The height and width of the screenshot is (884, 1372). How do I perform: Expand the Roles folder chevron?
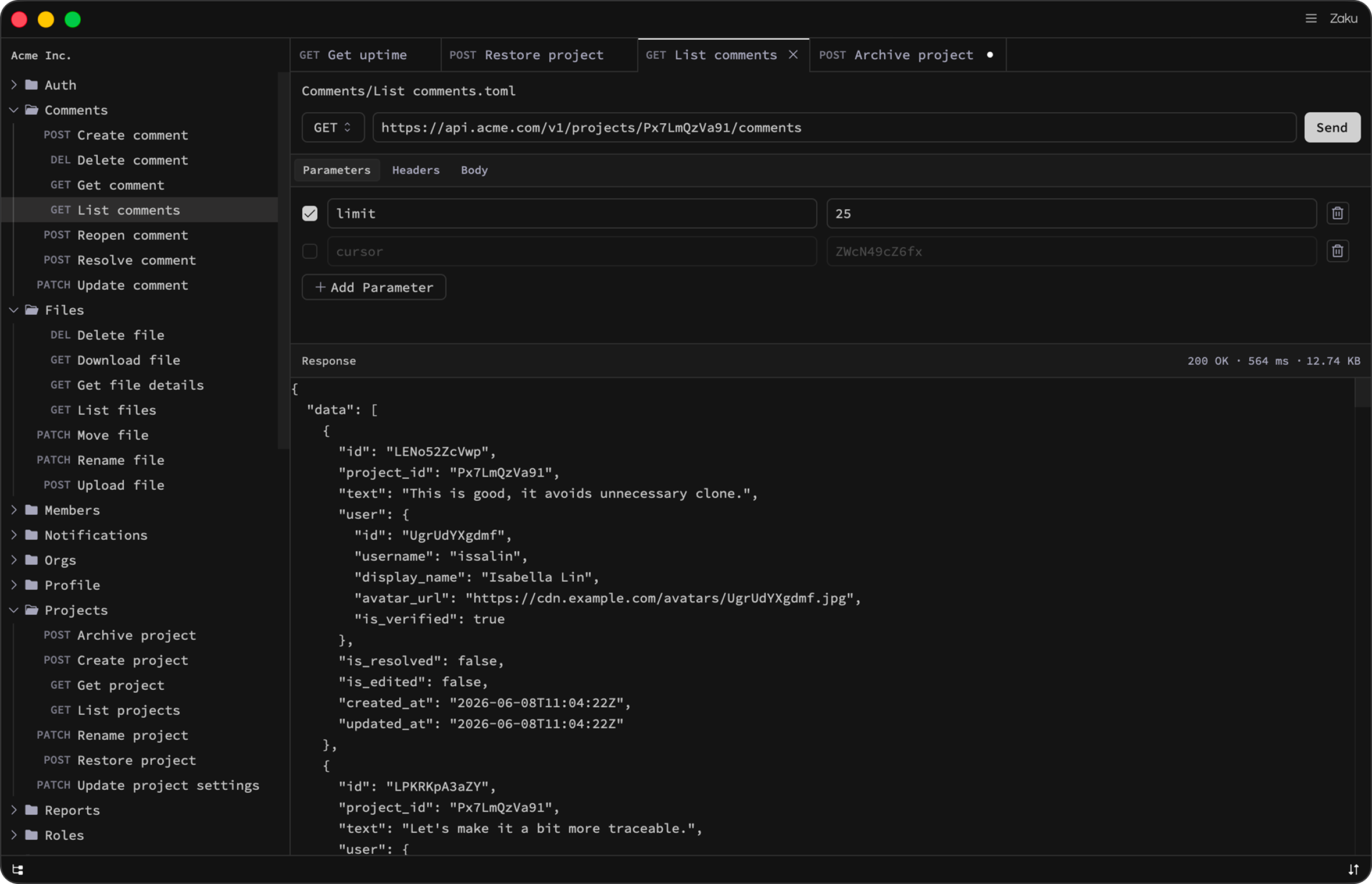(14, 835)
